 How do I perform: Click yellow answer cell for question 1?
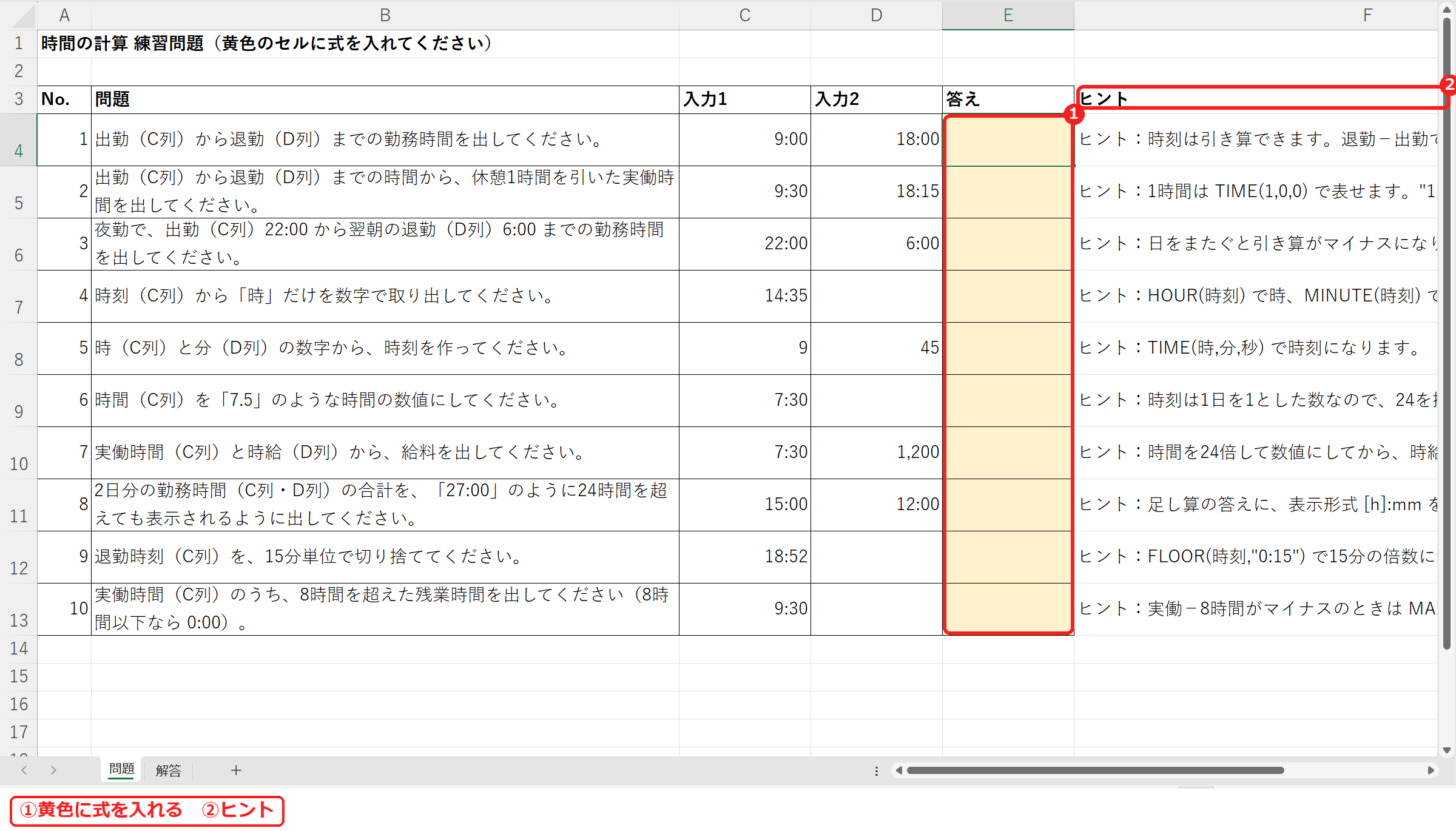coord(1008,140)
